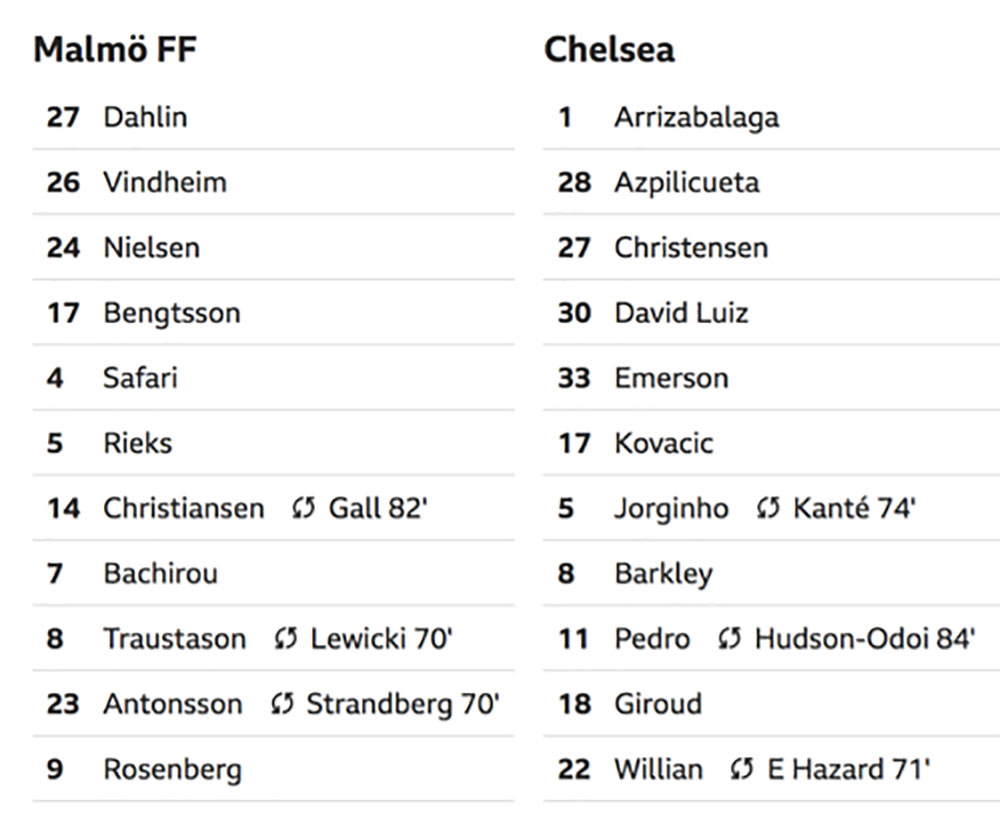Select the Malmö FF team heading

pos(115,50)
